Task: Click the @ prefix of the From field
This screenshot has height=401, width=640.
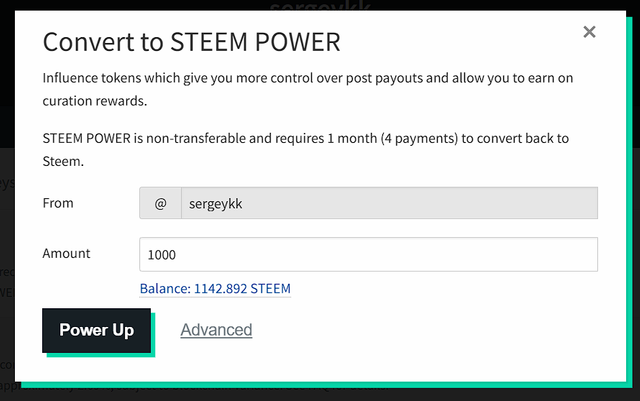Action: (x=160, y=203)
